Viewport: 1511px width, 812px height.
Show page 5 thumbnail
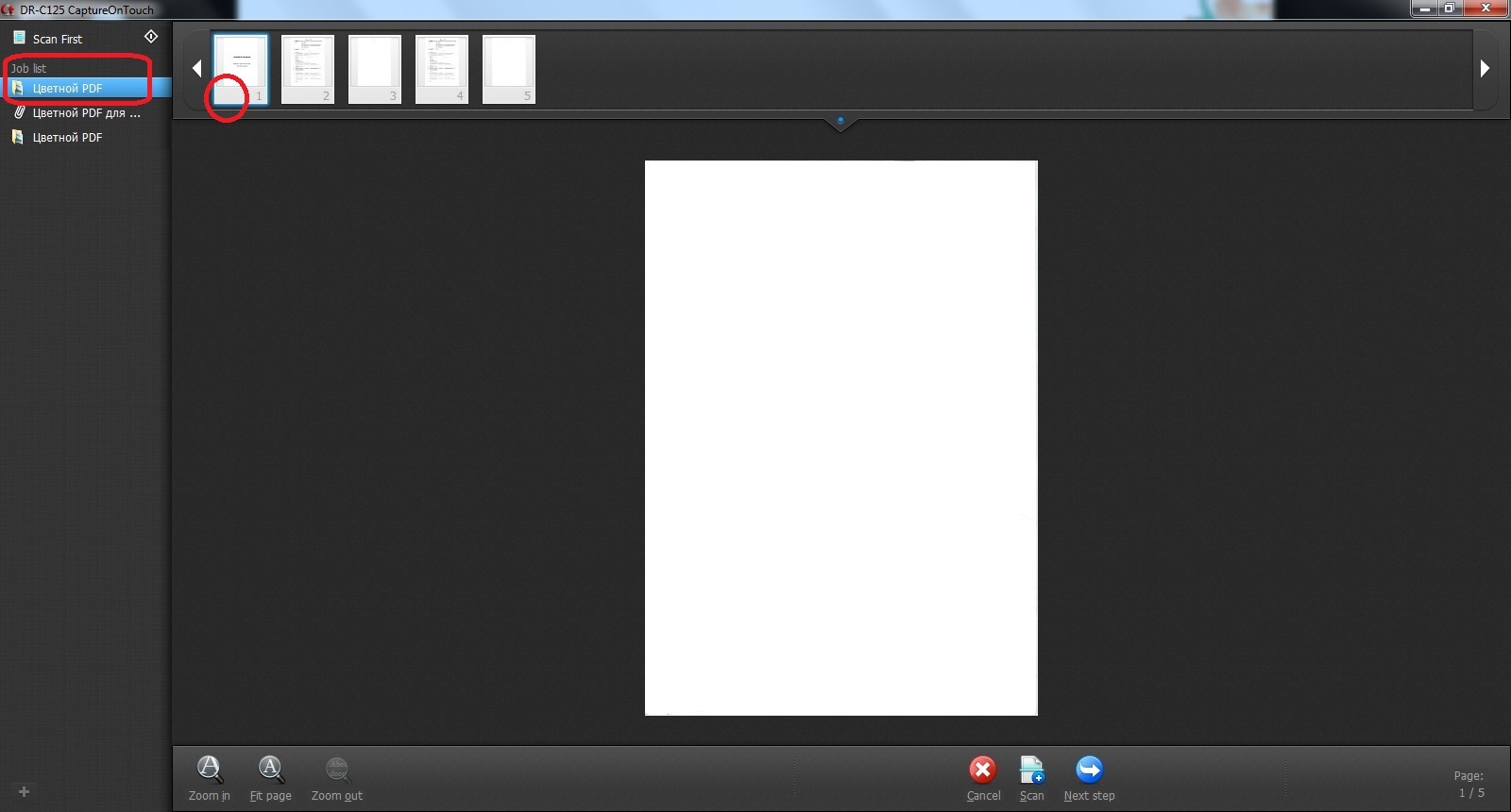(x=509, y=68)
